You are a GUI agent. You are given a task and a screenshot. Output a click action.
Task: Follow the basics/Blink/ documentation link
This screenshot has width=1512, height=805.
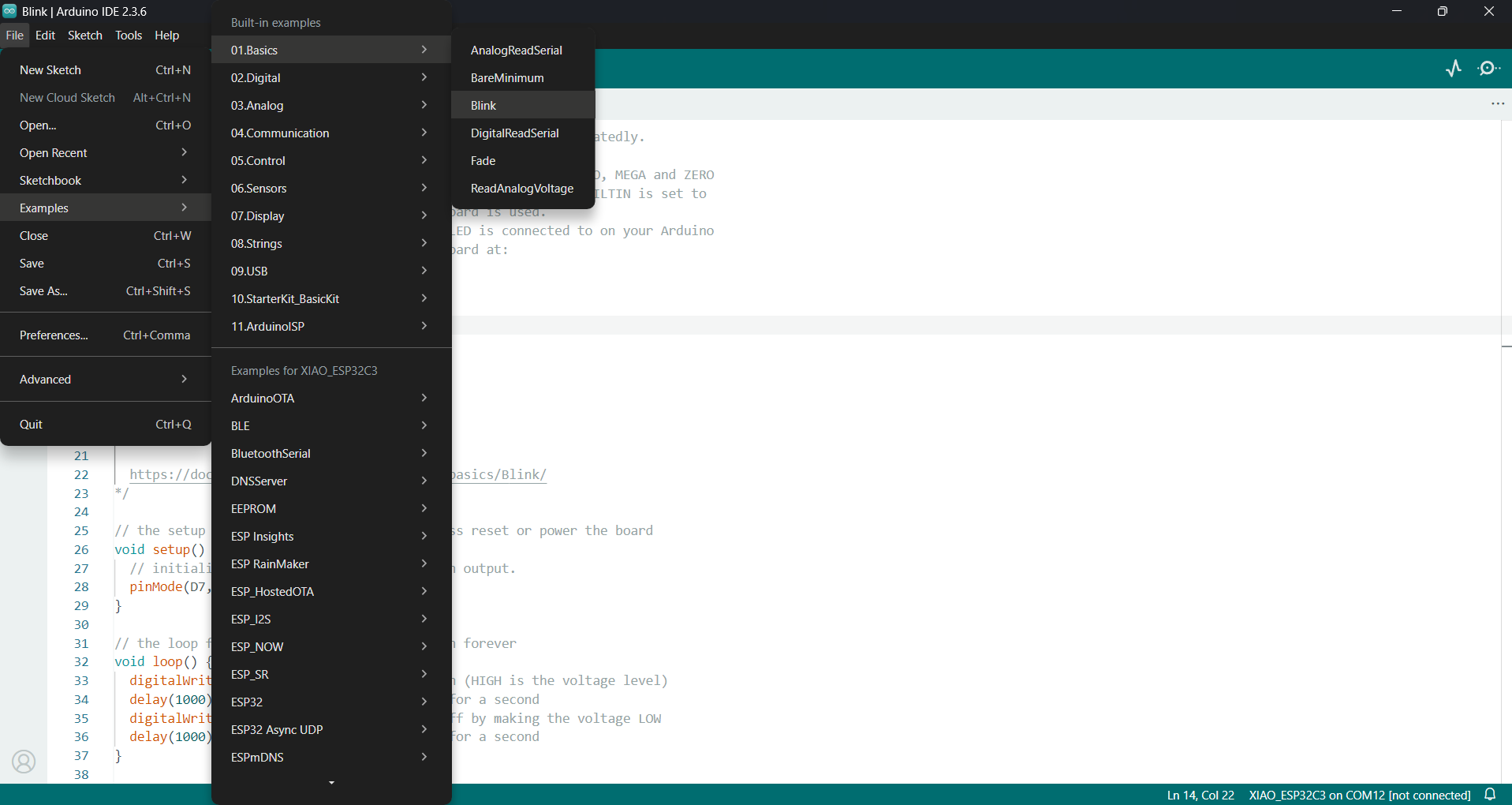click(498, 474)
